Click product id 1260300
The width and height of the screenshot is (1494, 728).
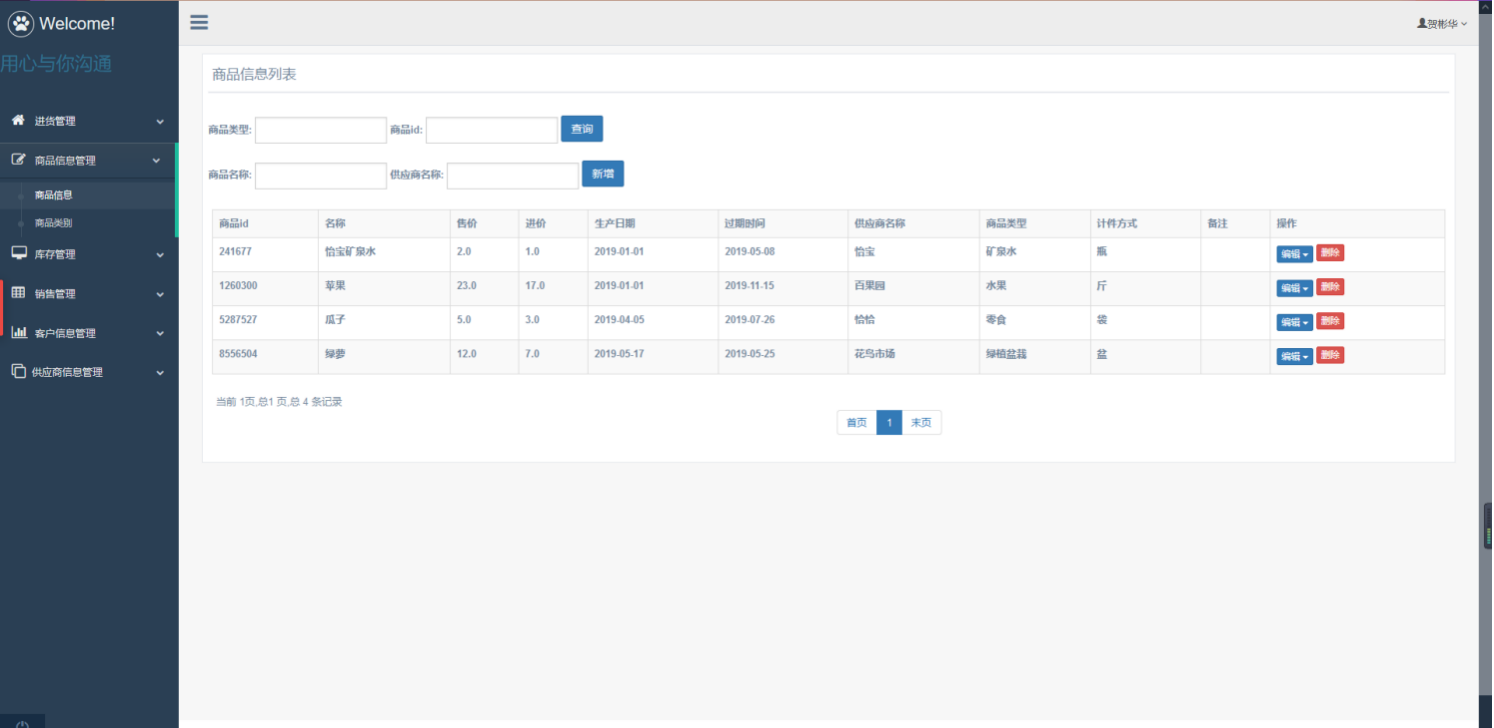click(238, 286)
